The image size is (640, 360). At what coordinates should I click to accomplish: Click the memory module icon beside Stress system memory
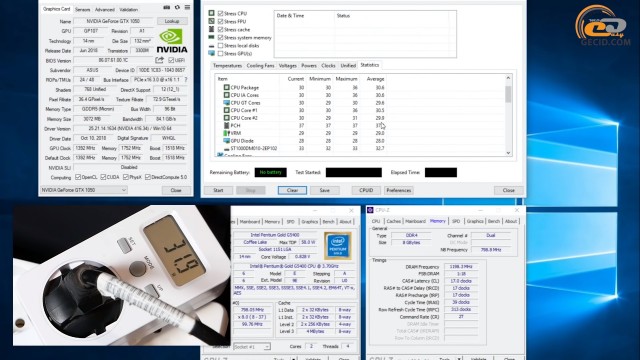[x=211, y=38]
